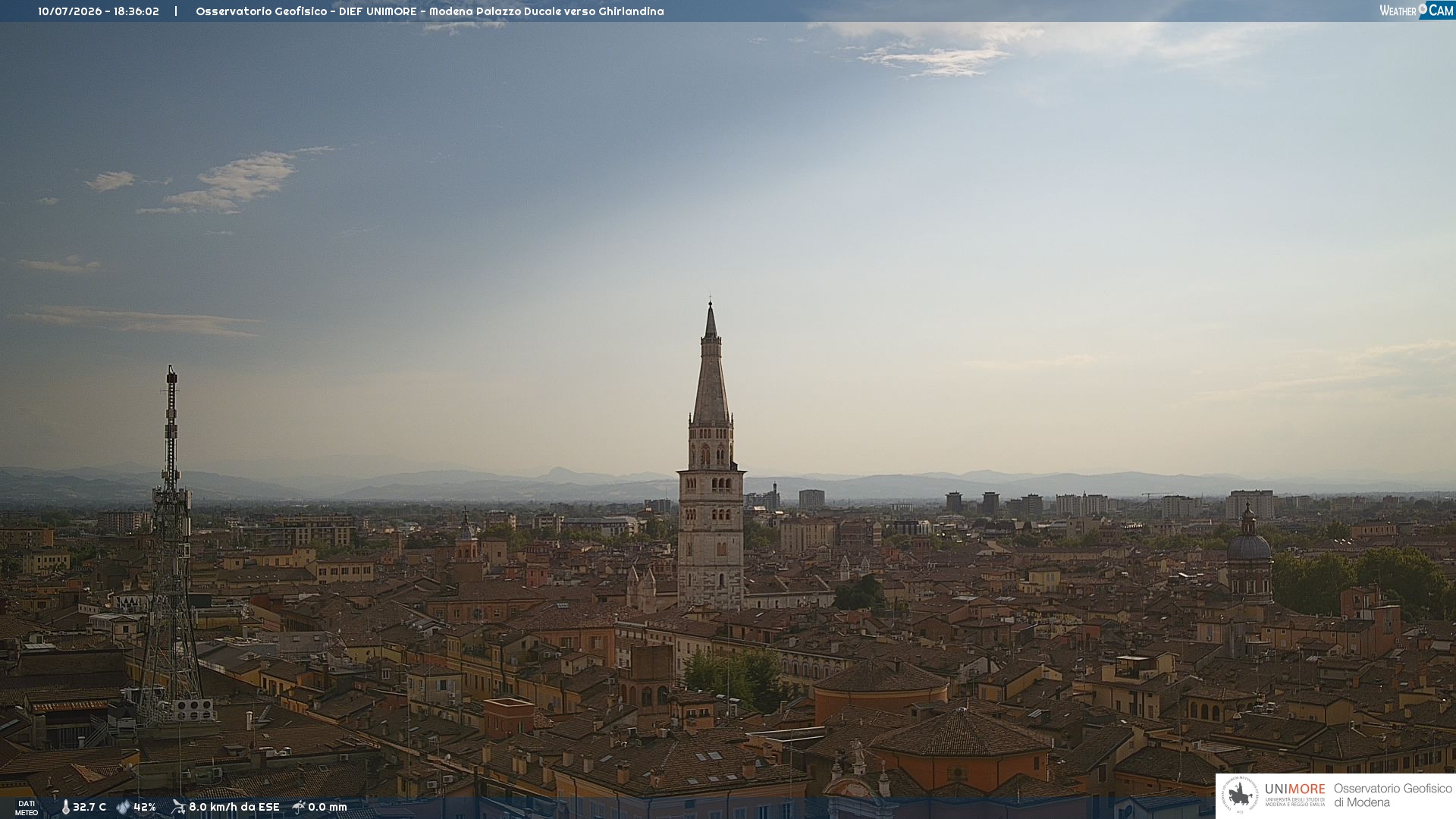Select the temperature reading 32.7 C
1456x819 pixels.
pyautogui.click(x=89, y=808)
